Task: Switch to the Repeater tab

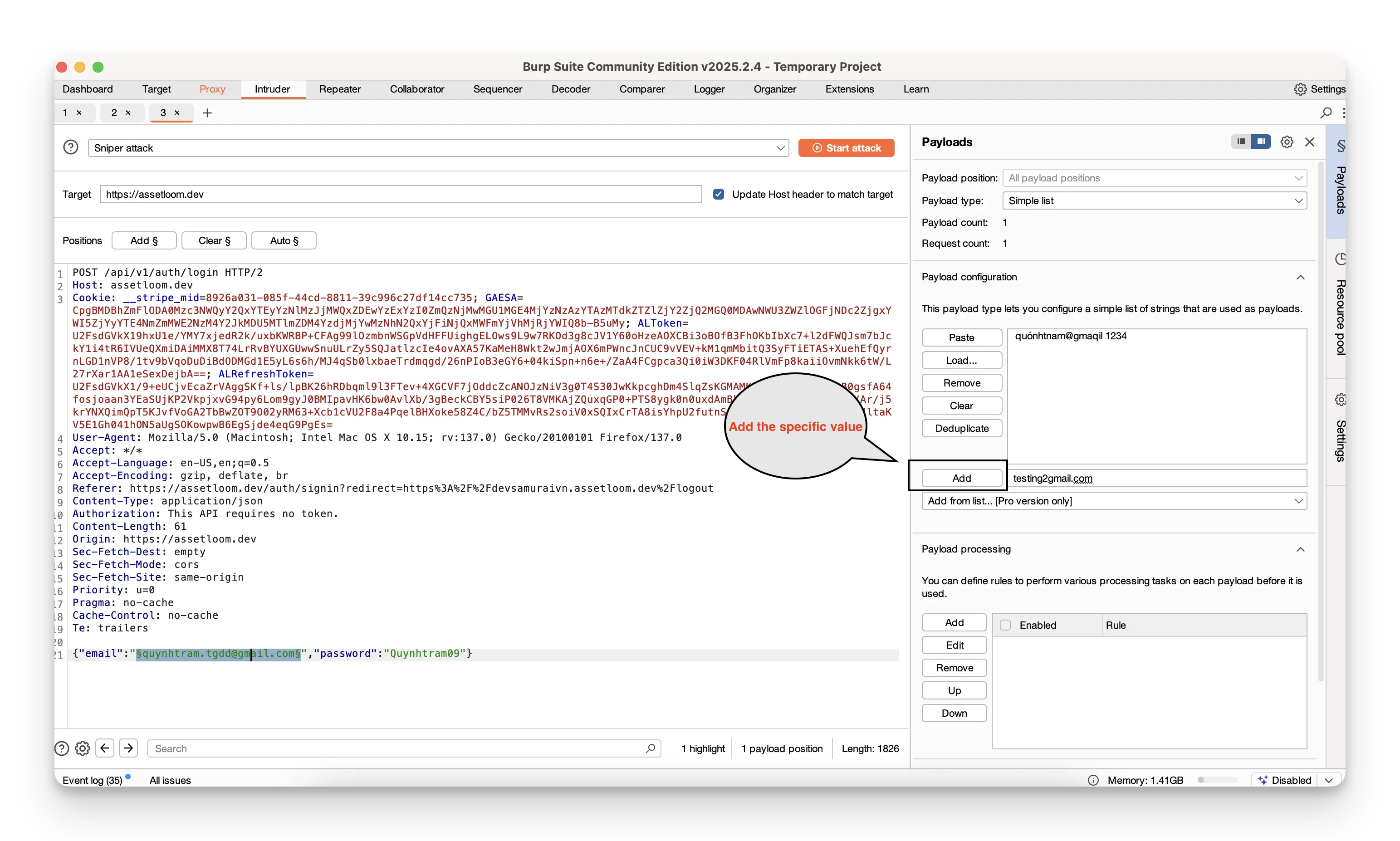Action: [339, 89]
